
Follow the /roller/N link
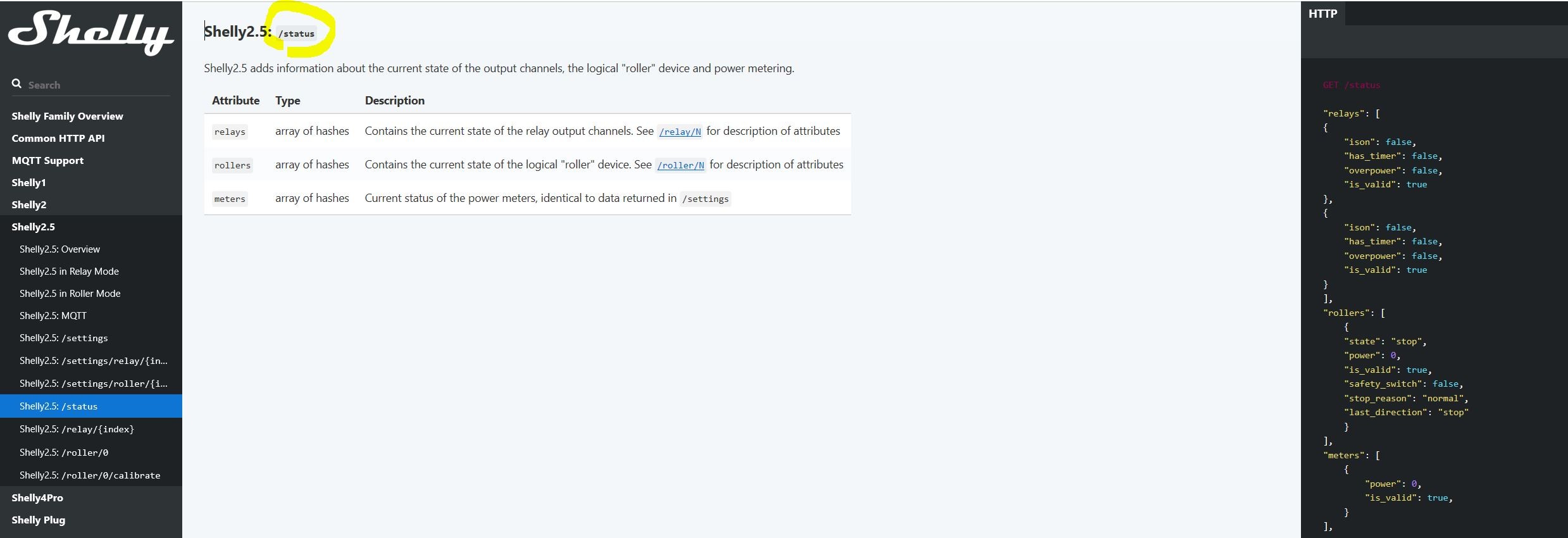click(681, 165)
